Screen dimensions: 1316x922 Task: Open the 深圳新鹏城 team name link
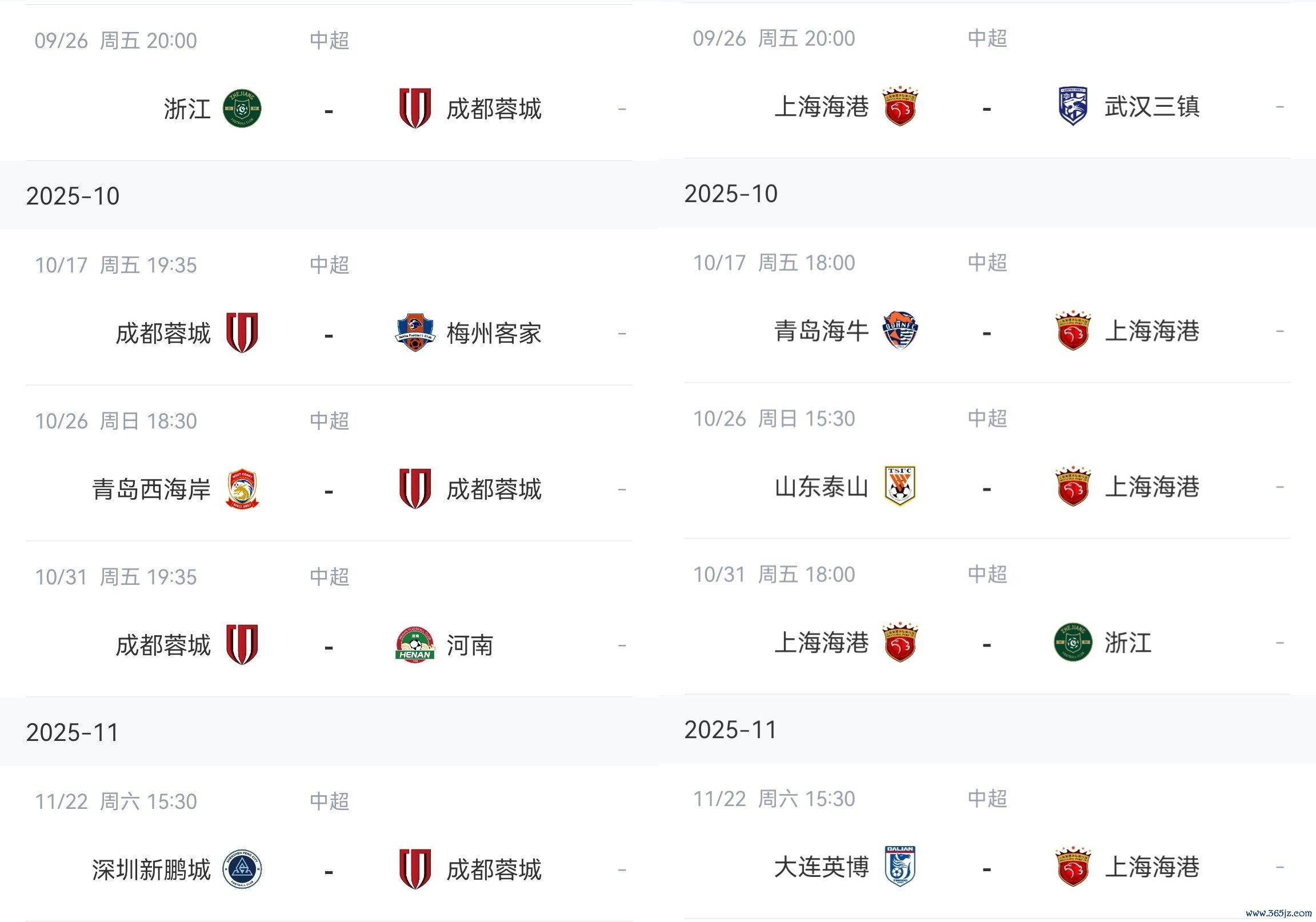coord(151,870)
